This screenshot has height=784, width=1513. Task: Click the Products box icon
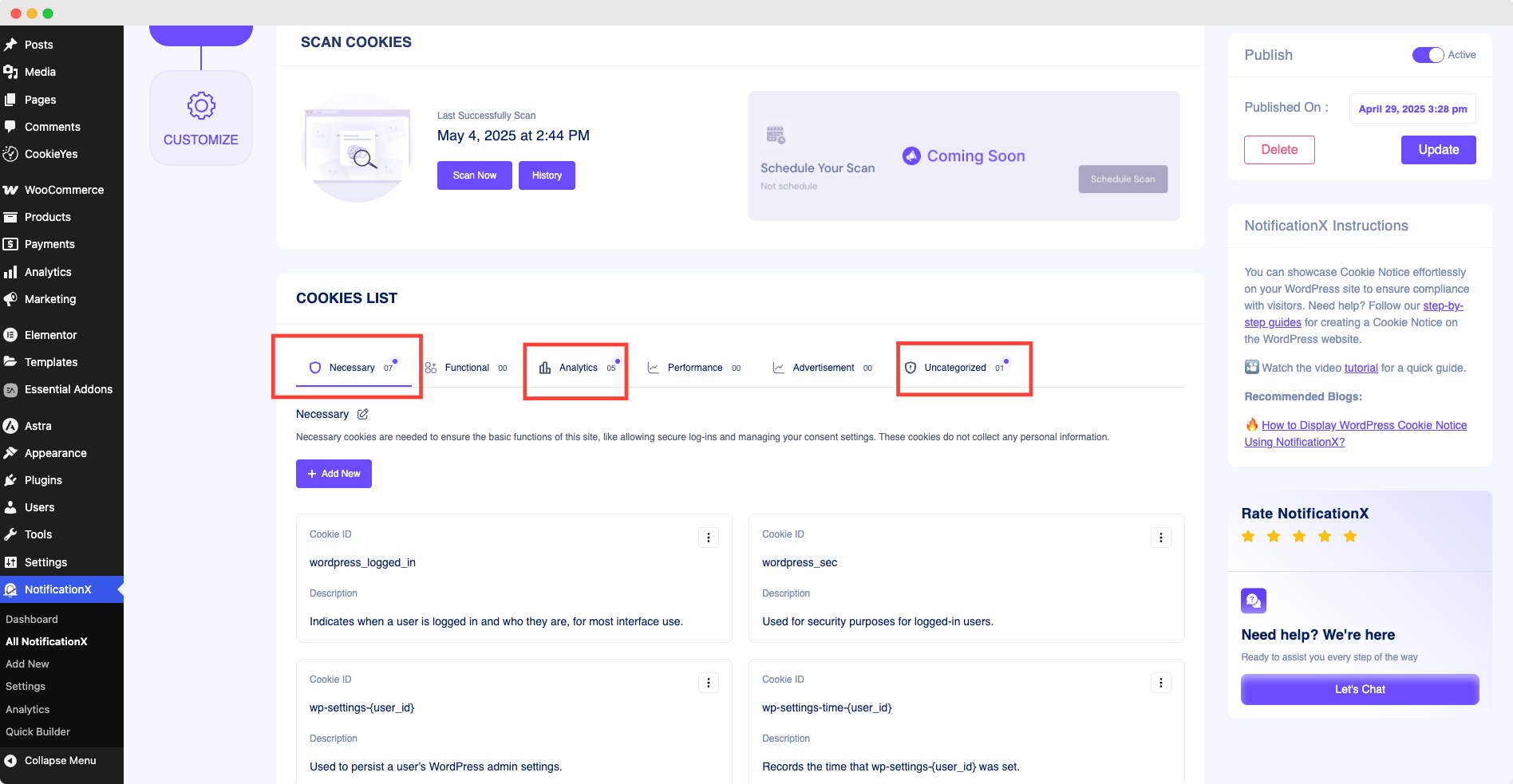[10, 217]
